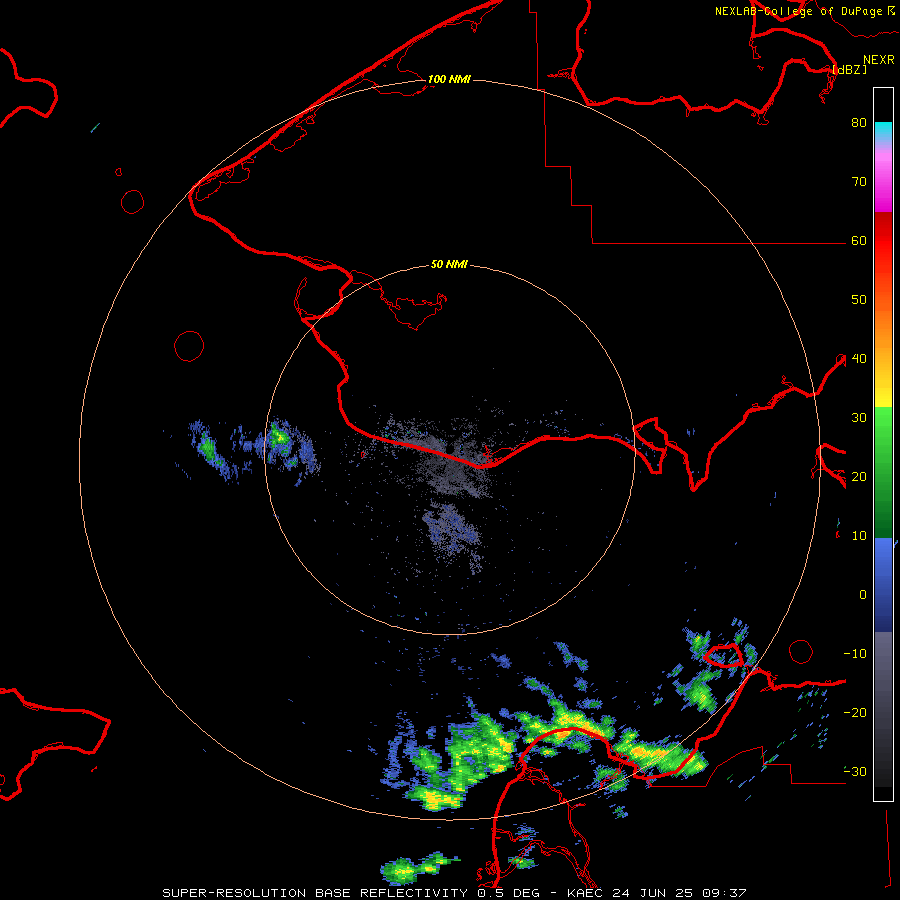This screenshot has height=900, width=900.
Task: Click the NEXR label in the corner
Action: click(879, 60)
